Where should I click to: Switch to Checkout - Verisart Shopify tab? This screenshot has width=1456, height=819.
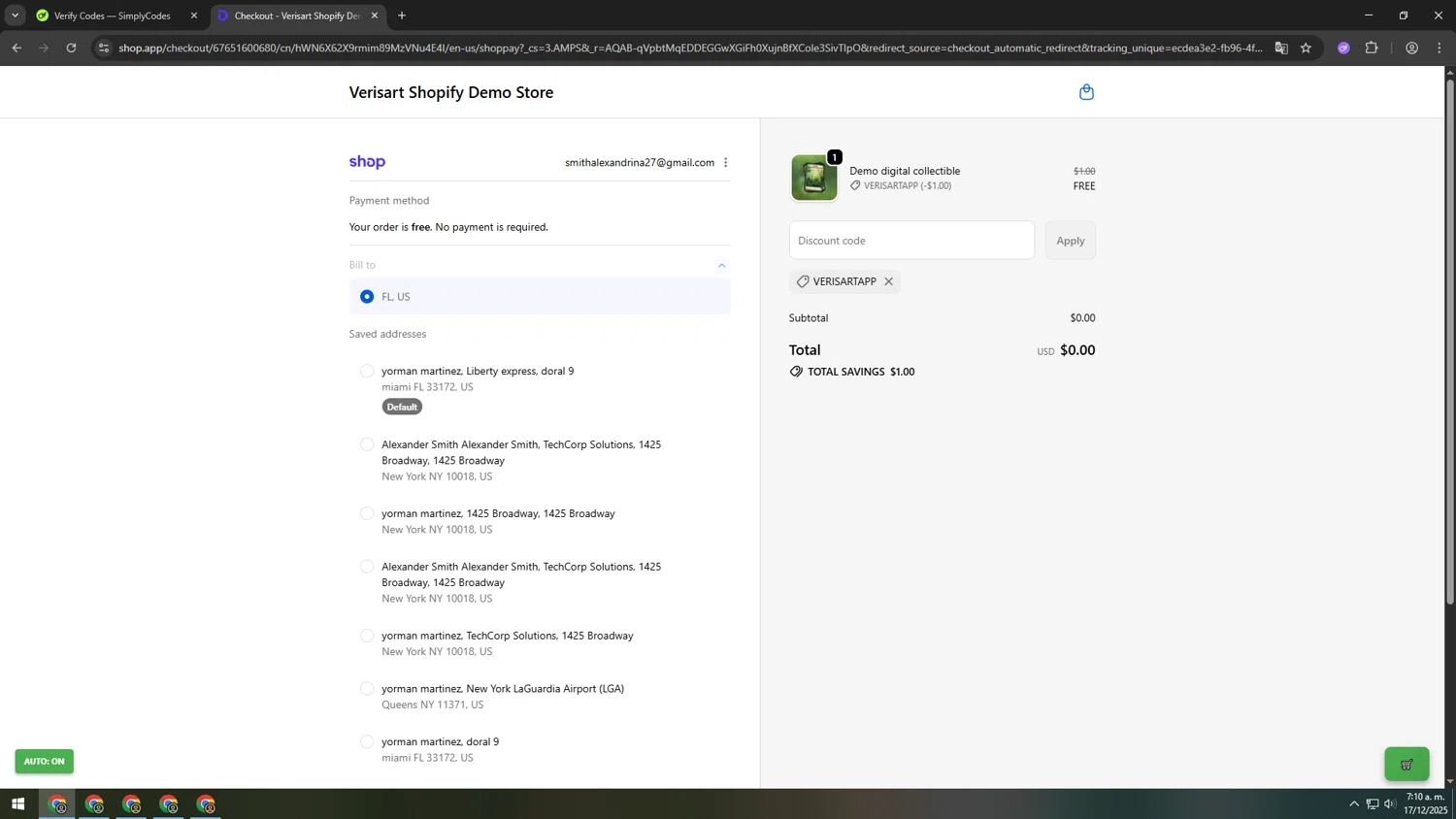(x=299, y=16)
